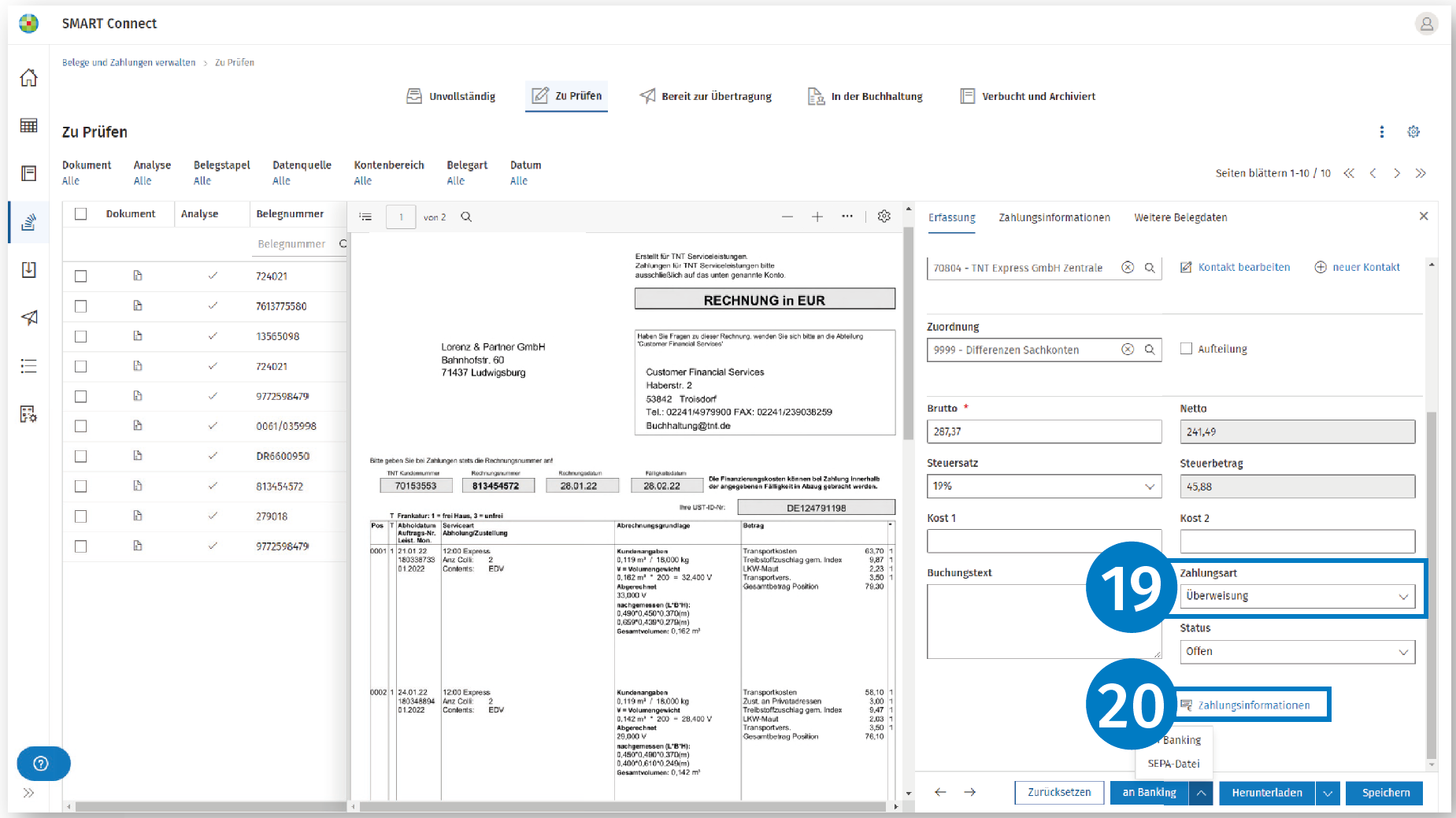Viewport: 1456px width, 818px height.
Task: Open the user profile avatar
Action: [x=1426, y=24]
